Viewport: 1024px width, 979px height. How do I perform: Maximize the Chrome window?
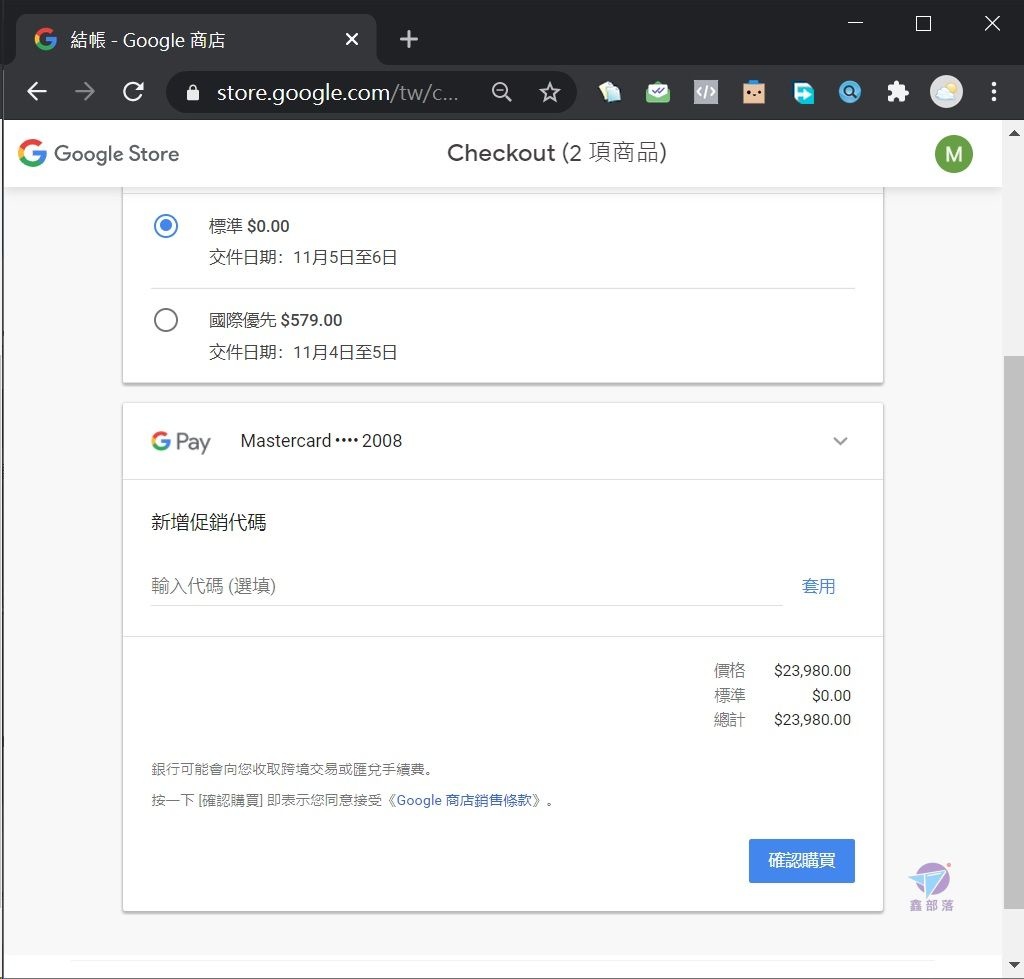pyautogui.click(x=923, y=24)
